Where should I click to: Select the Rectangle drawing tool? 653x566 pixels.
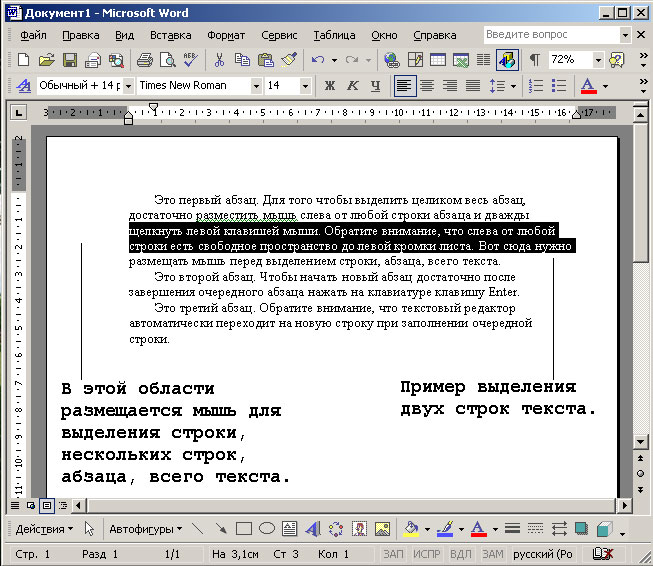243,528
